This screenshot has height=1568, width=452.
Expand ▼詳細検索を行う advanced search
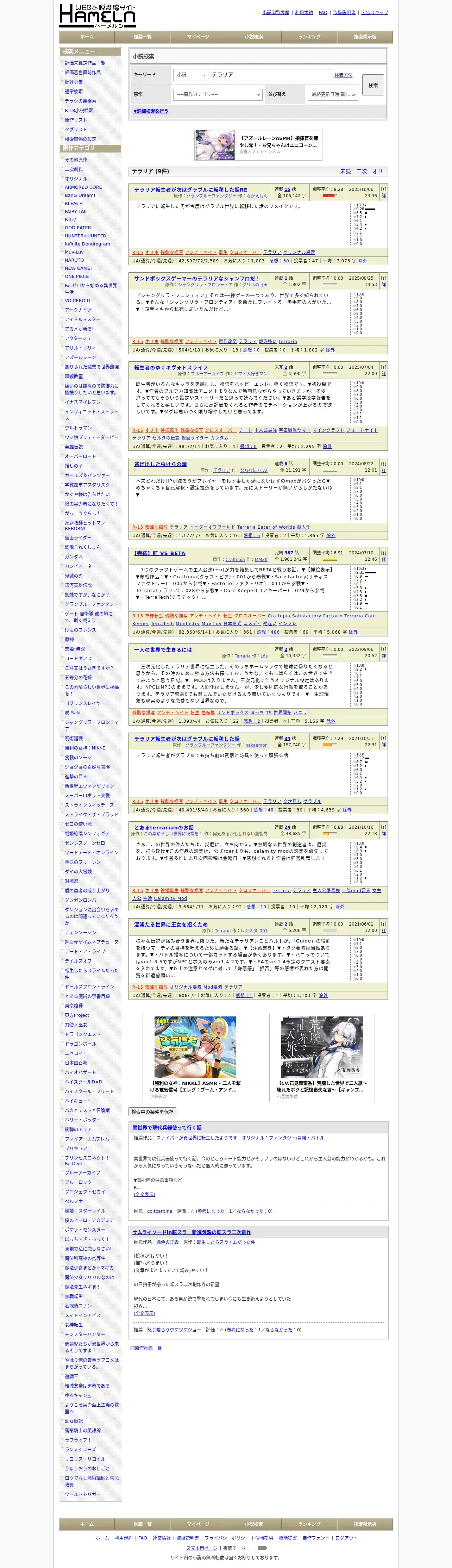tap(151, 111)
